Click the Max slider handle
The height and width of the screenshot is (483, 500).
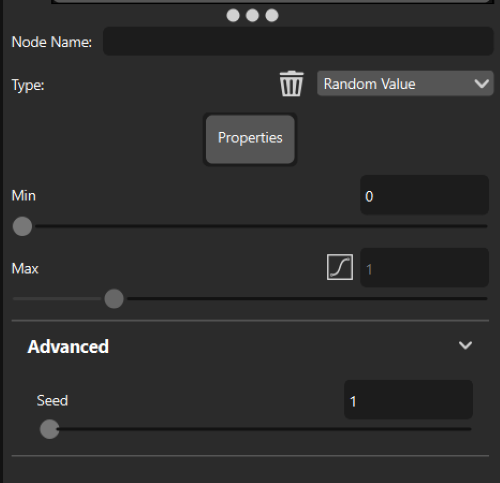[x=114, y=299]
